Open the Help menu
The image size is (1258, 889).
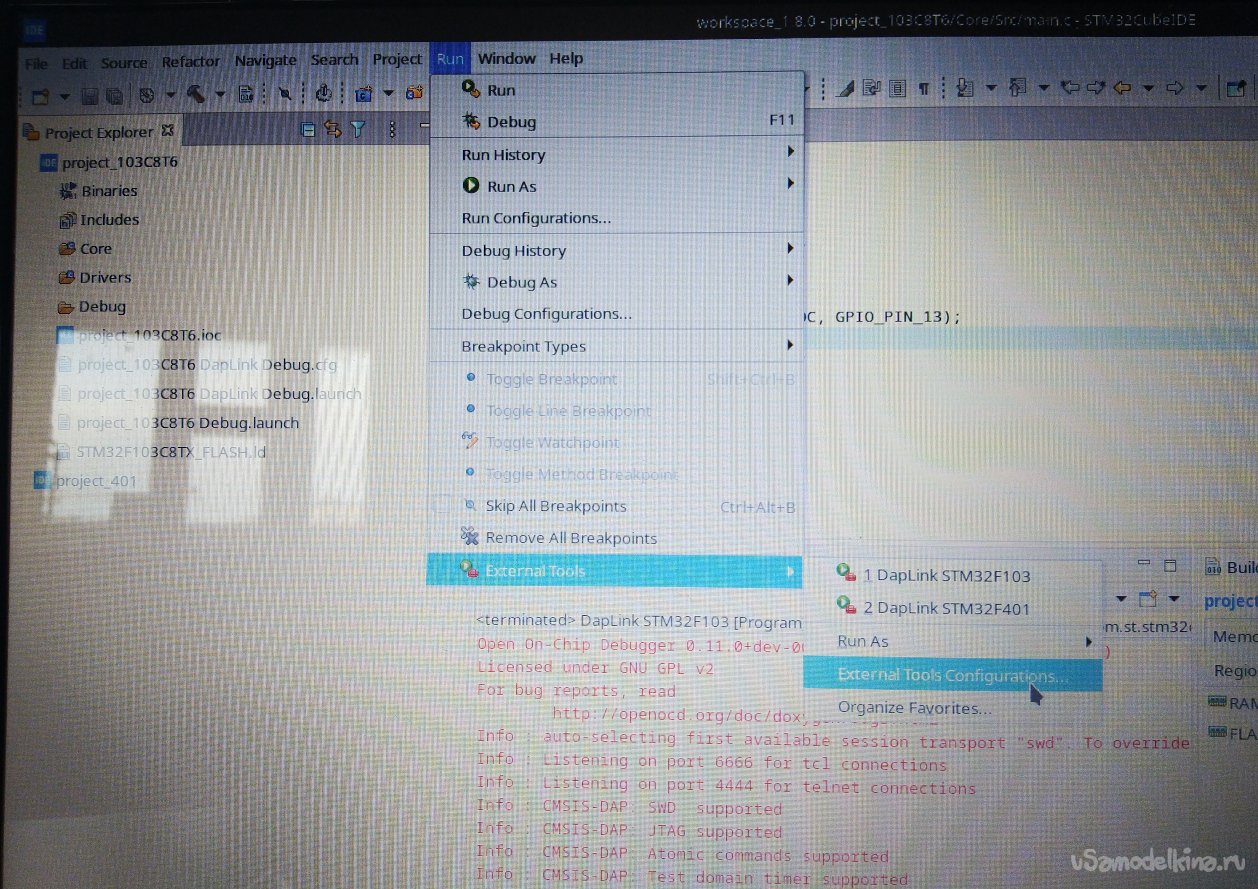(x=566, y=58)
